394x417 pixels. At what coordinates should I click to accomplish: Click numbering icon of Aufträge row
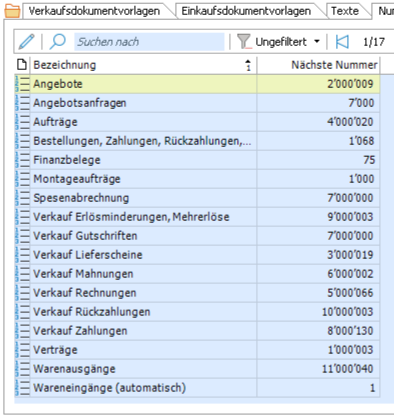click(x=22, y=122)
